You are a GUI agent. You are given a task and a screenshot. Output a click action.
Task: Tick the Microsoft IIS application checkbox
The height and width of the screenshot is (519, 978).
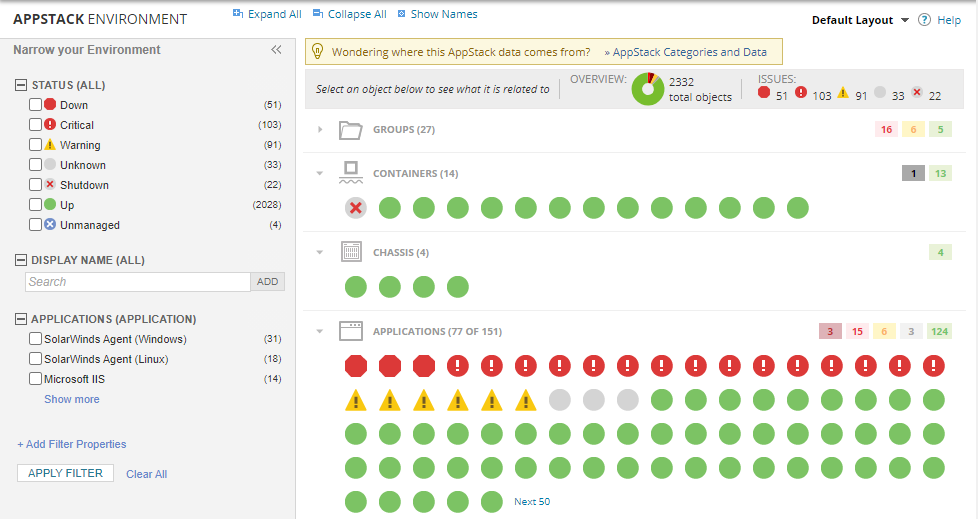[36, 379]
